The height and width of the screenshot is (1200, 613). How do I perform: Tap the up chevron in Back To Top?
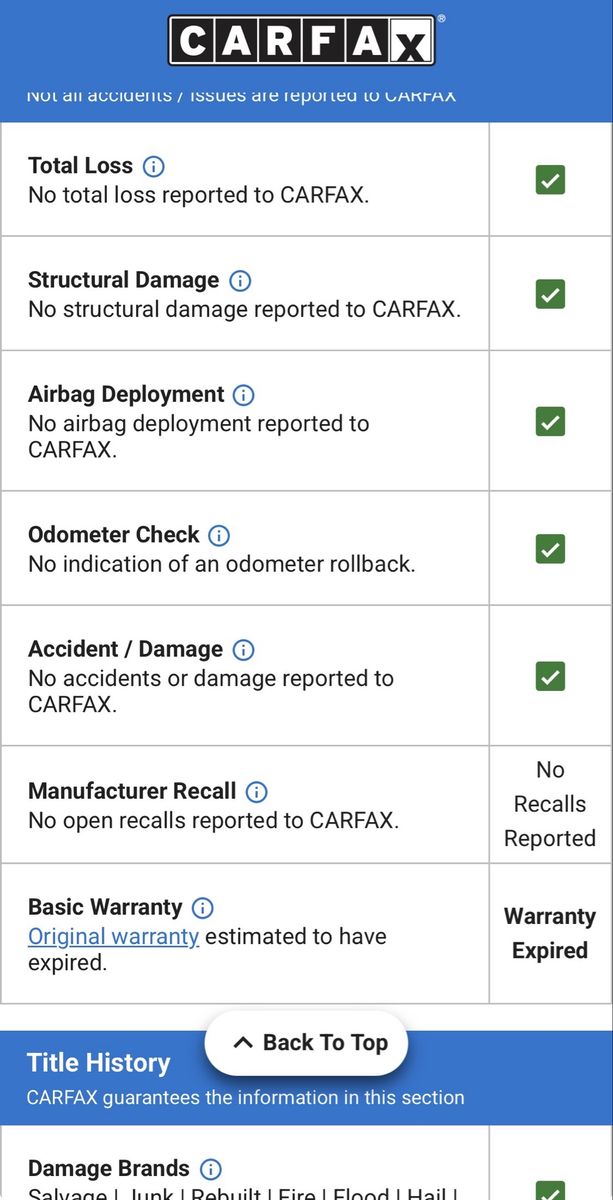point(242,1043)
